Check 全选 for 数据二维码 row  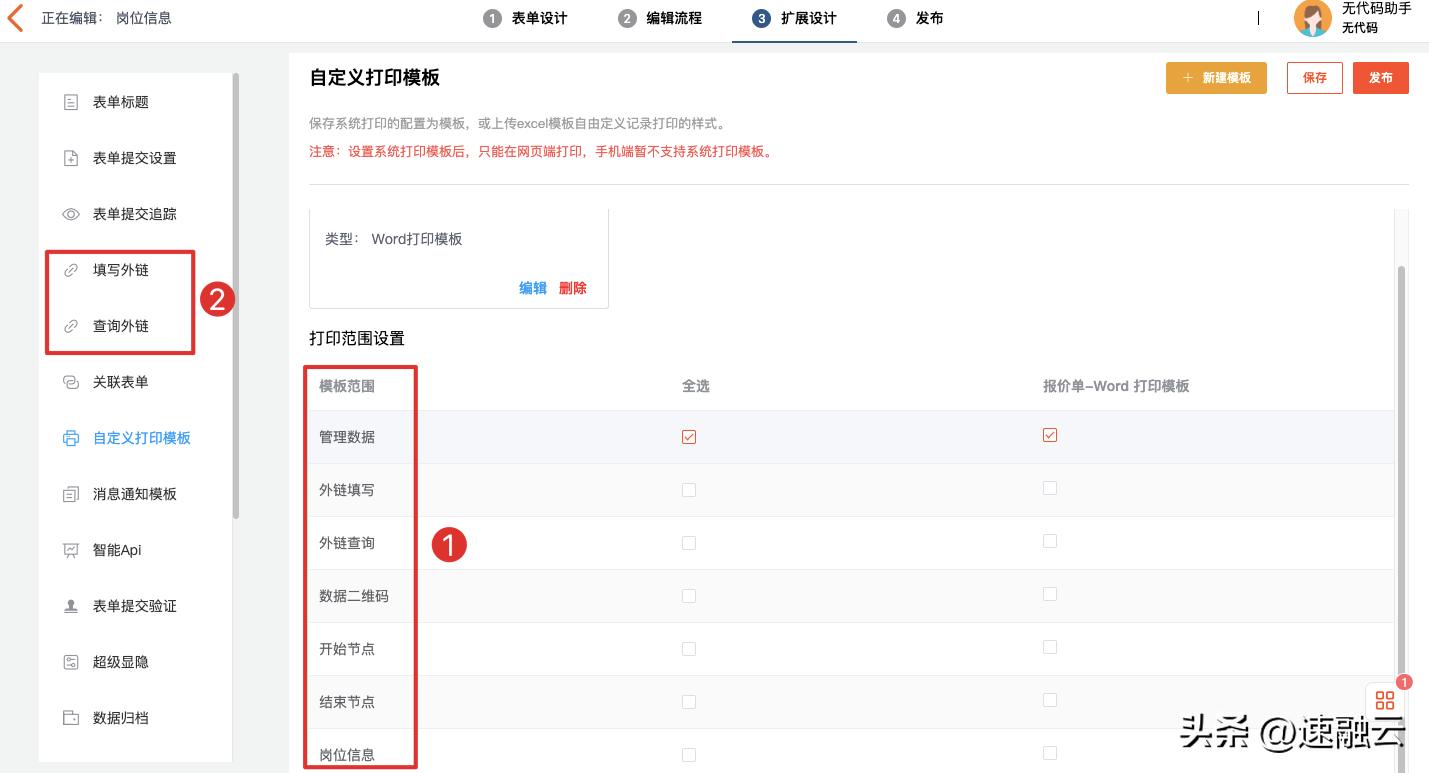point(689,596)
